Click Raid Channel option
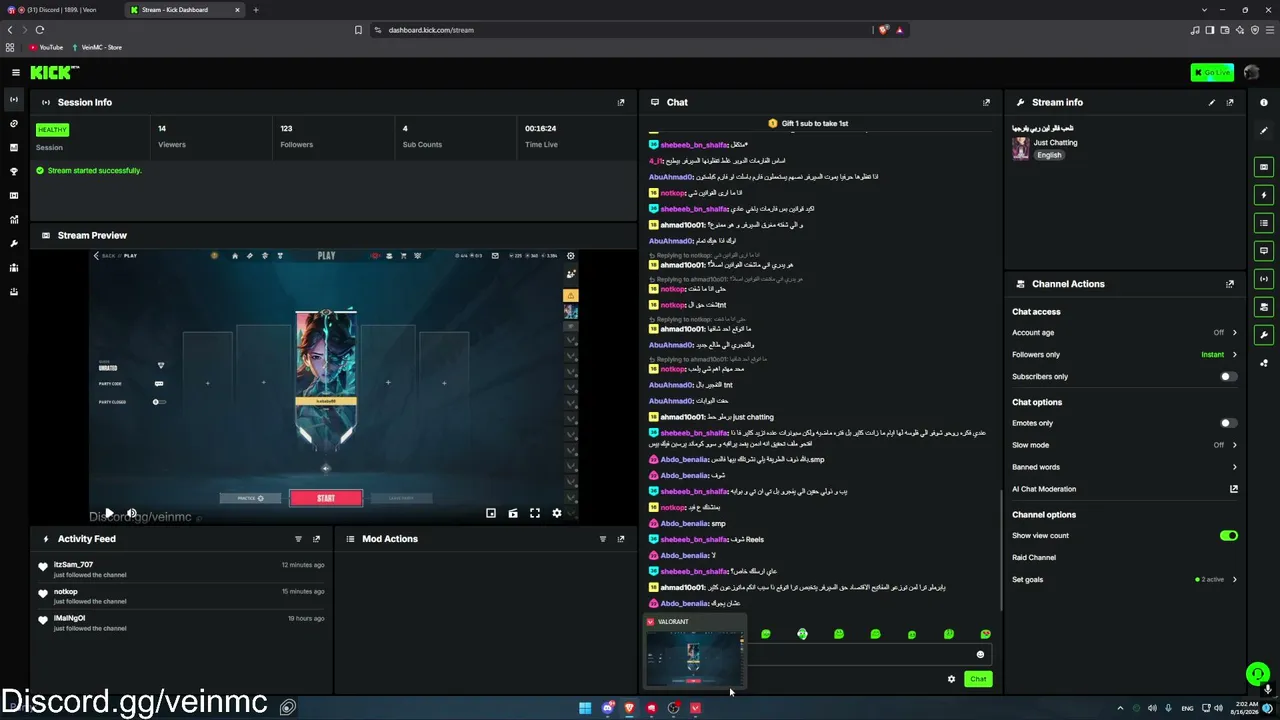1280x720 pixels. (x=1034, y=558)
